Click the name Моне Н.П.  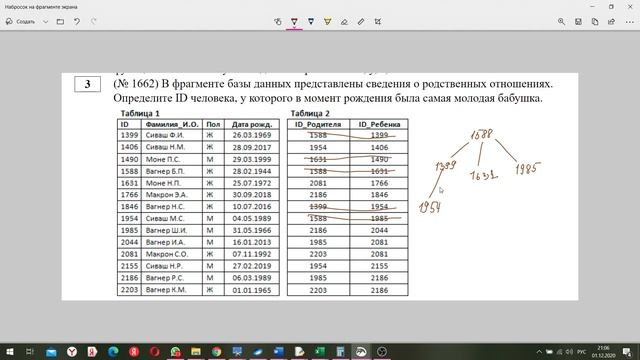(x=163, y=183)
